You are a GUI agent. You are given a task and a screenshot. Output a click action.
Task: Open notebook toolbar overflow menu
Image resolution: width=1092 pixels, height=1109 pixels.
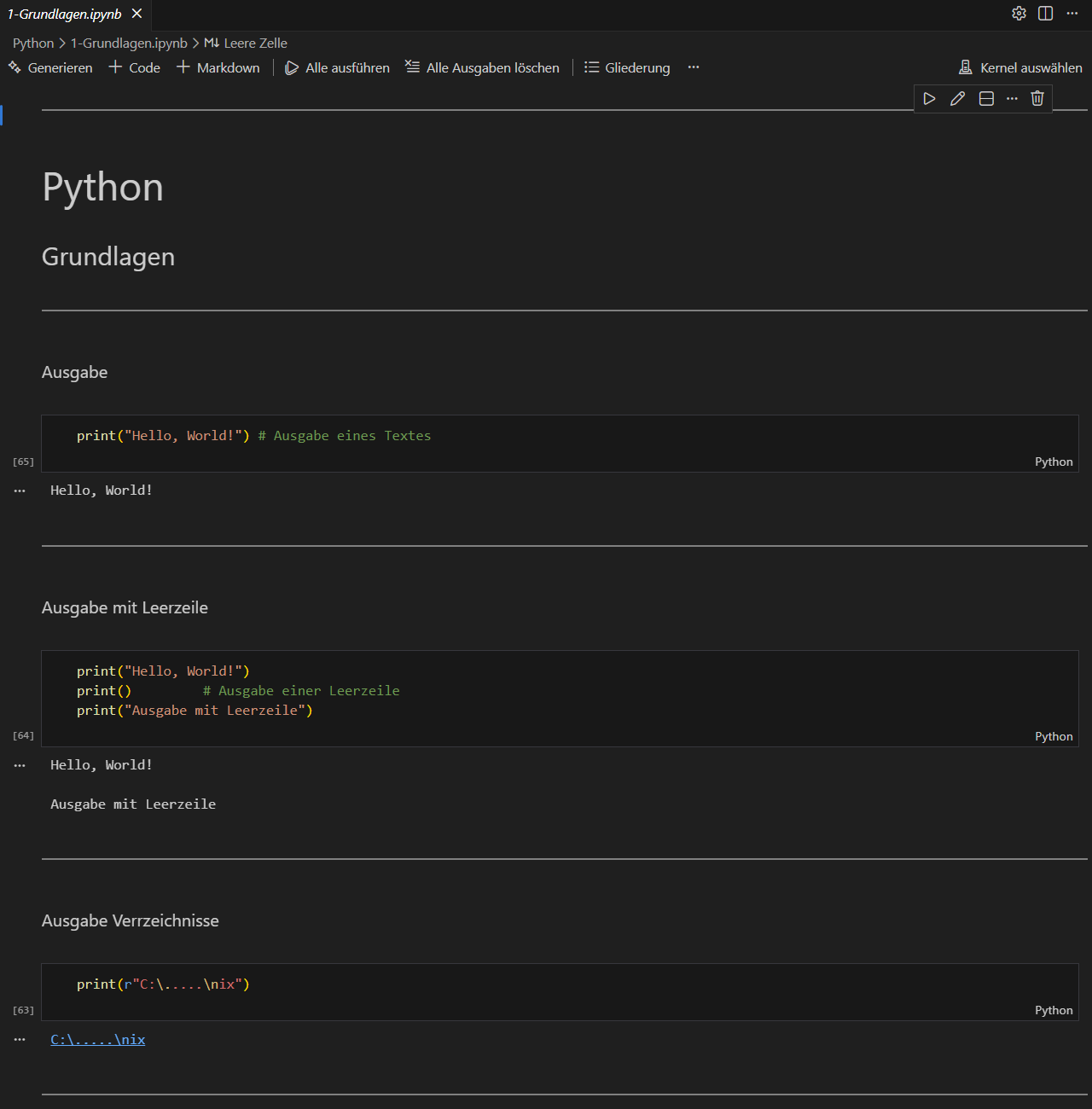694,67
